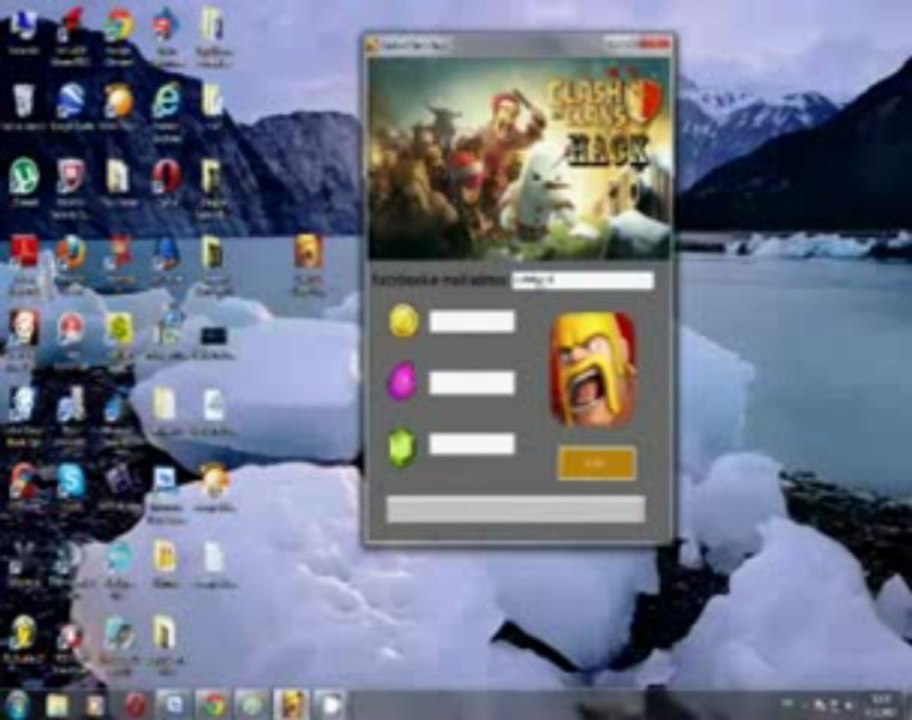
Task: Click the pink elixir drop icon
Action: pyautogui.click(x=402, y=382)
